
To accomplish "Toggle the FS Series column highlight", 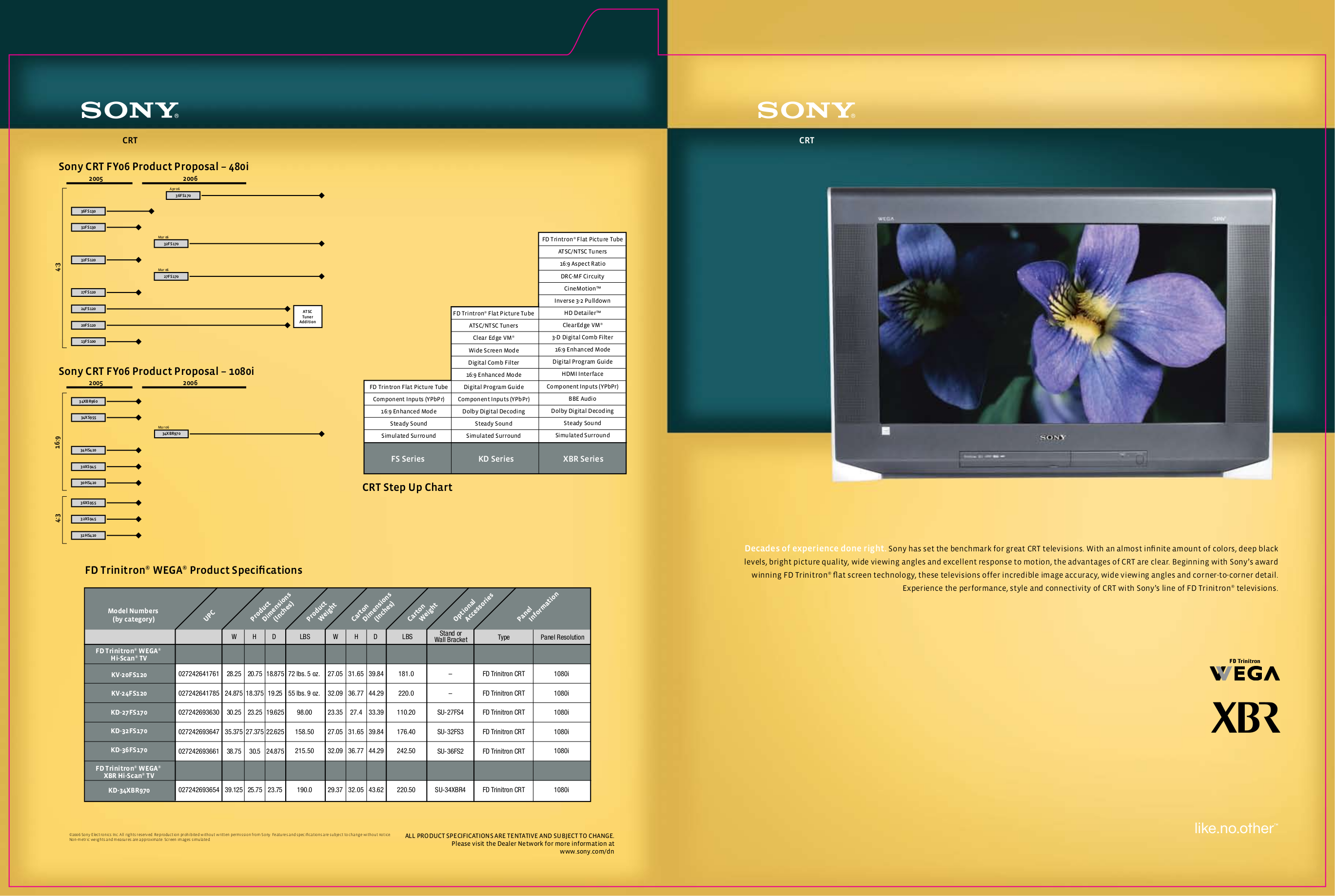I will [408, 459].
